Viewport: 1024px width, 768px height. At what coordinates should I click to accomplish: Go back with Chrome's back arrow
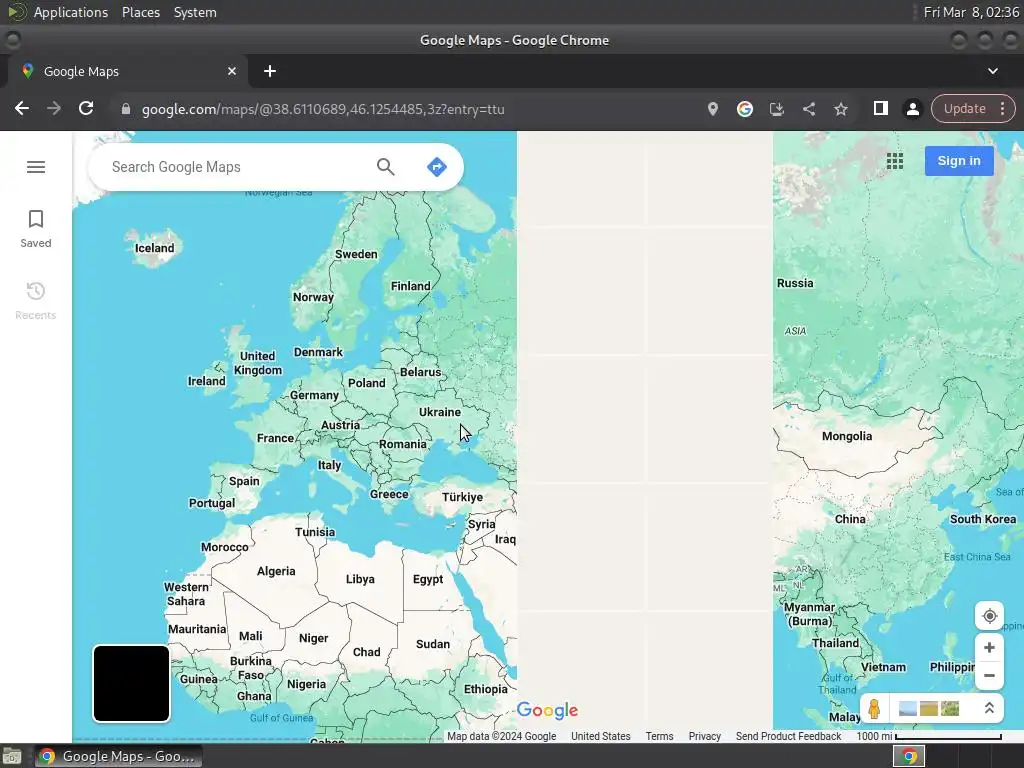[x=22, y=108]
